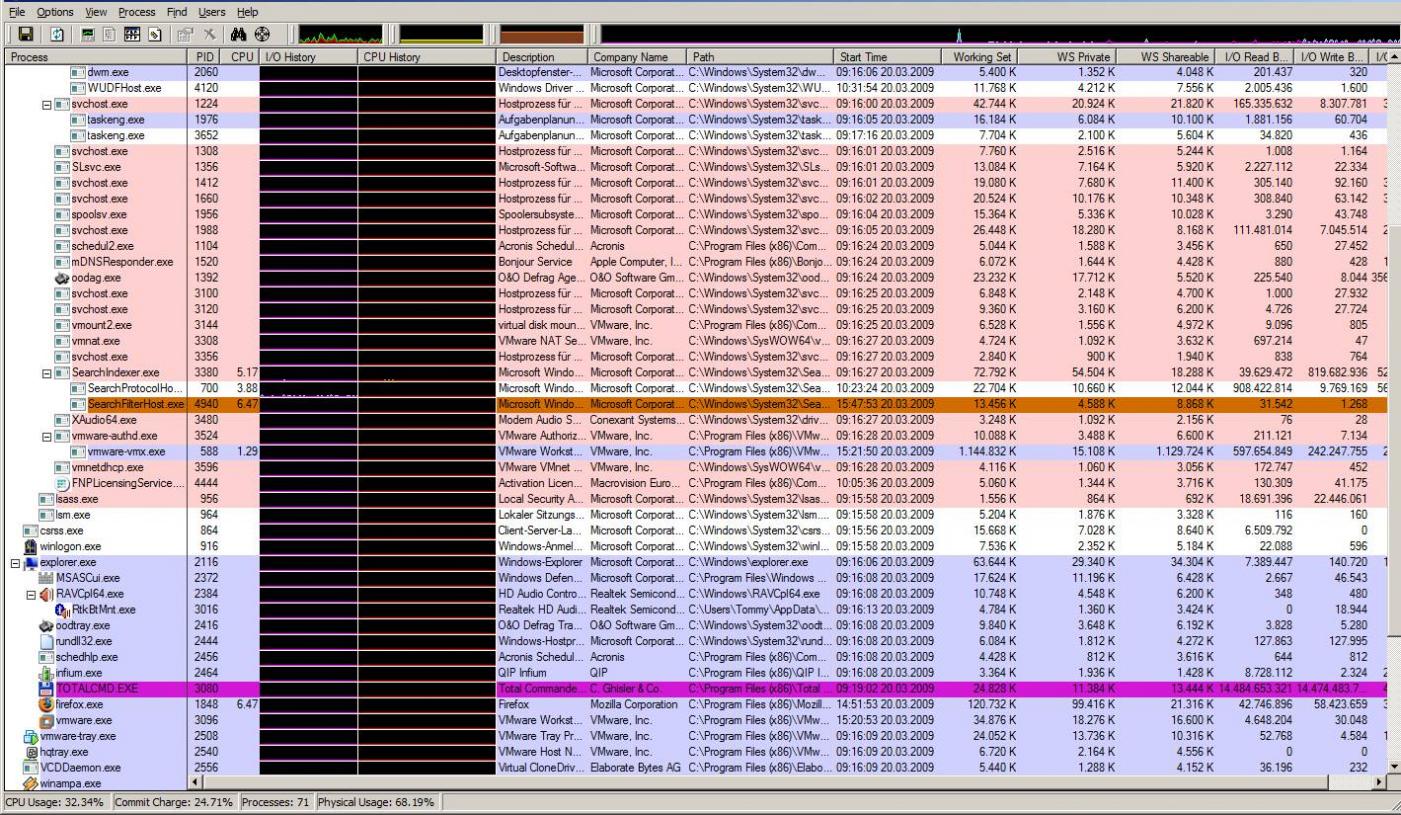Click the icon beside hqtray.exe
The image size is (1401, 815).
click(x=31, y=752)
